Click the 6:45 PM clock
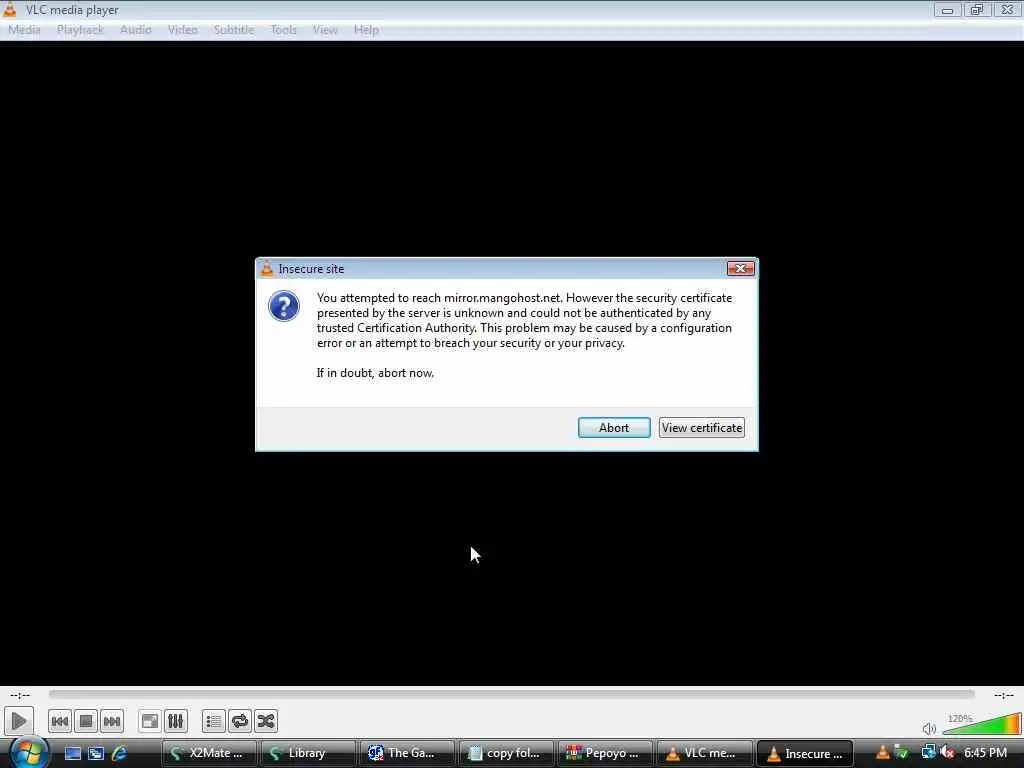This screenshot has height=768, width=1024. (985, 753)
